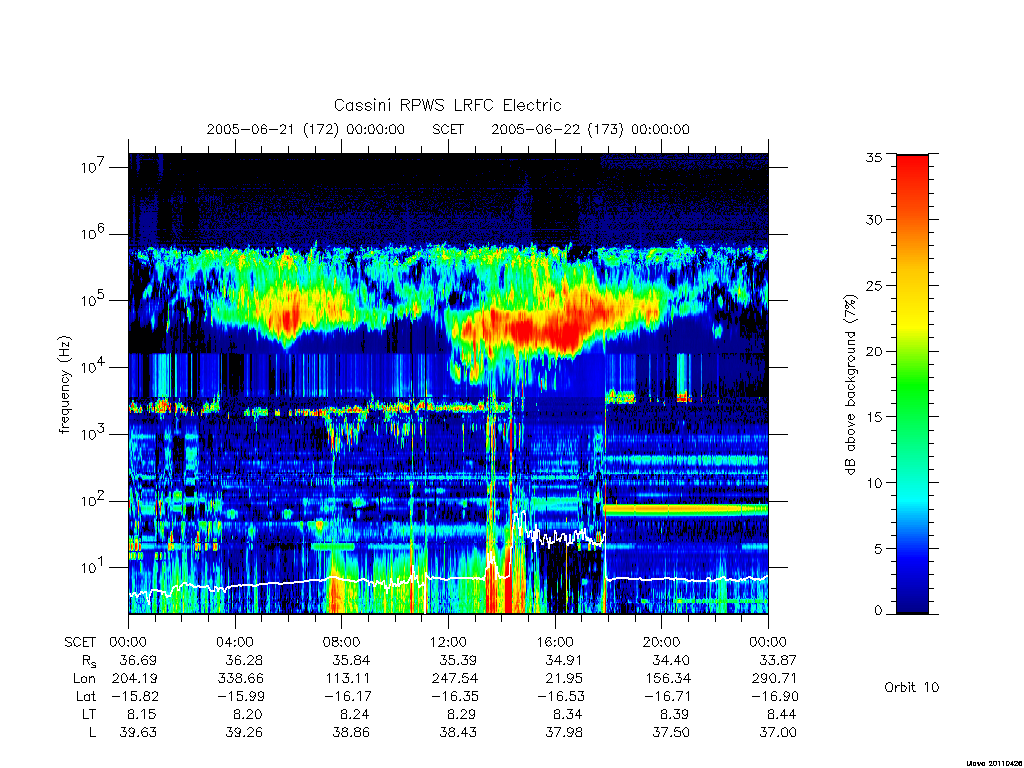Image resolution: width=1024 pixels, height=768 pixels.
Task: Select the Rs value '33.87'
Action: (x=778, y=660)
